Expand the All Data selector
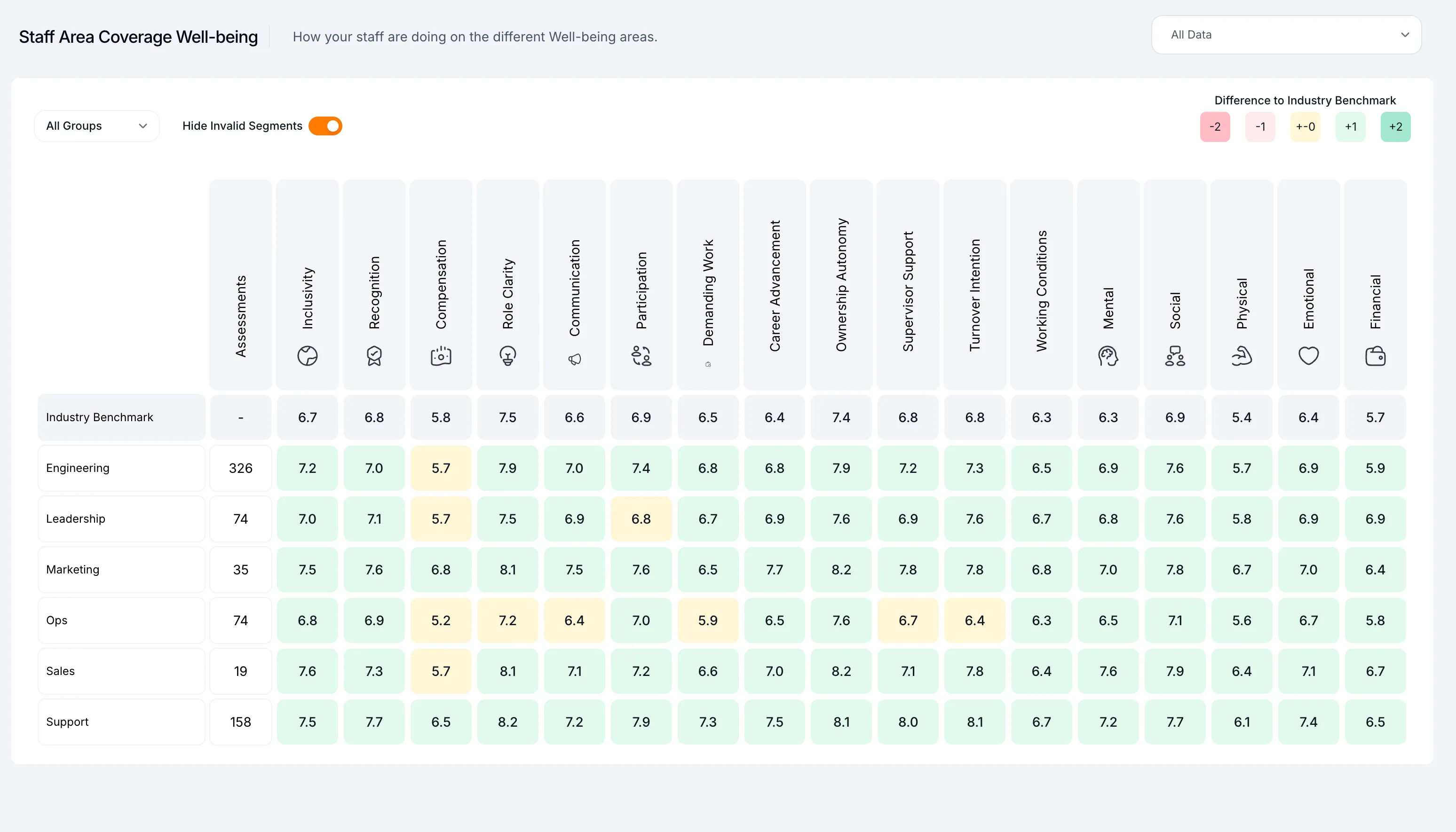This screenshot has height=832, width=1456. point(1285,34)
